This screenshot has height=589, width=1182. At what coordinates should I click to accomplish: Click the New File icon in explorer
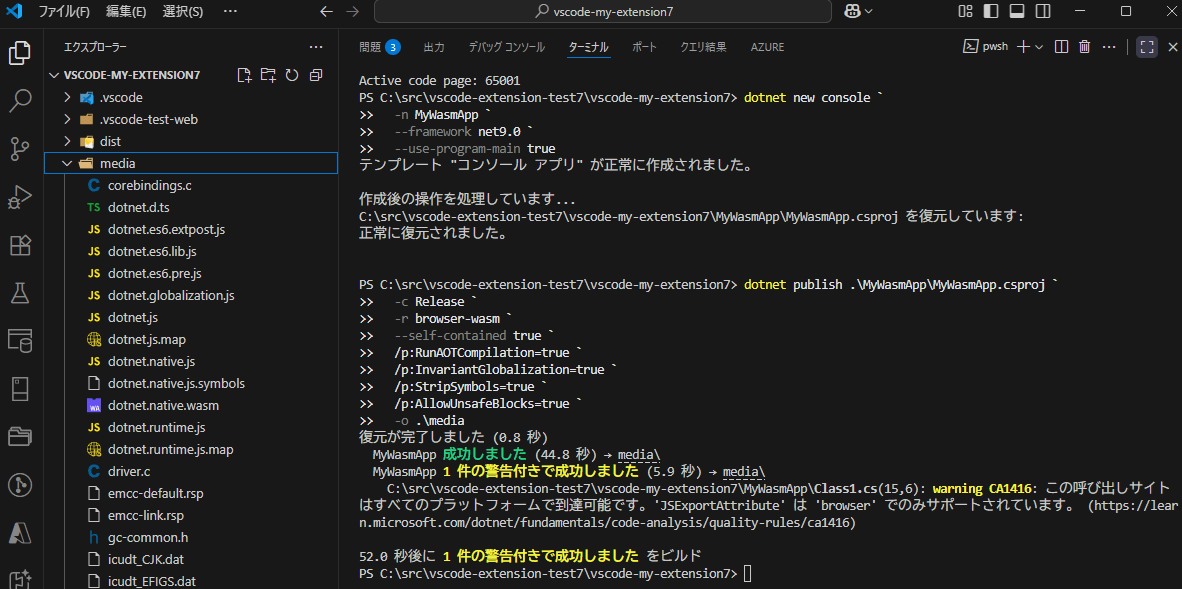click(243, 75)
